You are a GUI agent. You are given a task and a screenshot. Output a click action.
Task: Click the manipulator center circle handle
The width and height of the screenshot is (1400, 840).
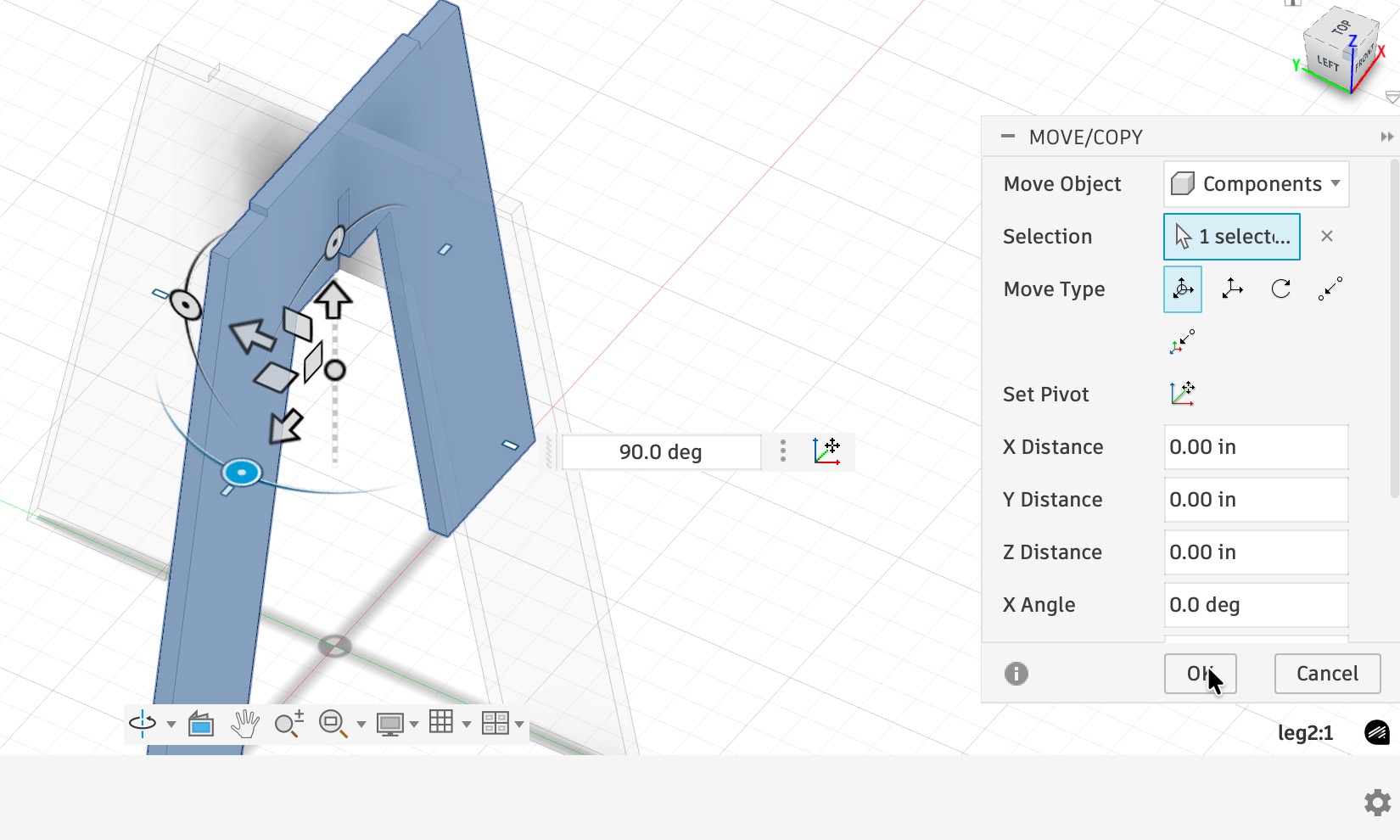click(335, 370)
